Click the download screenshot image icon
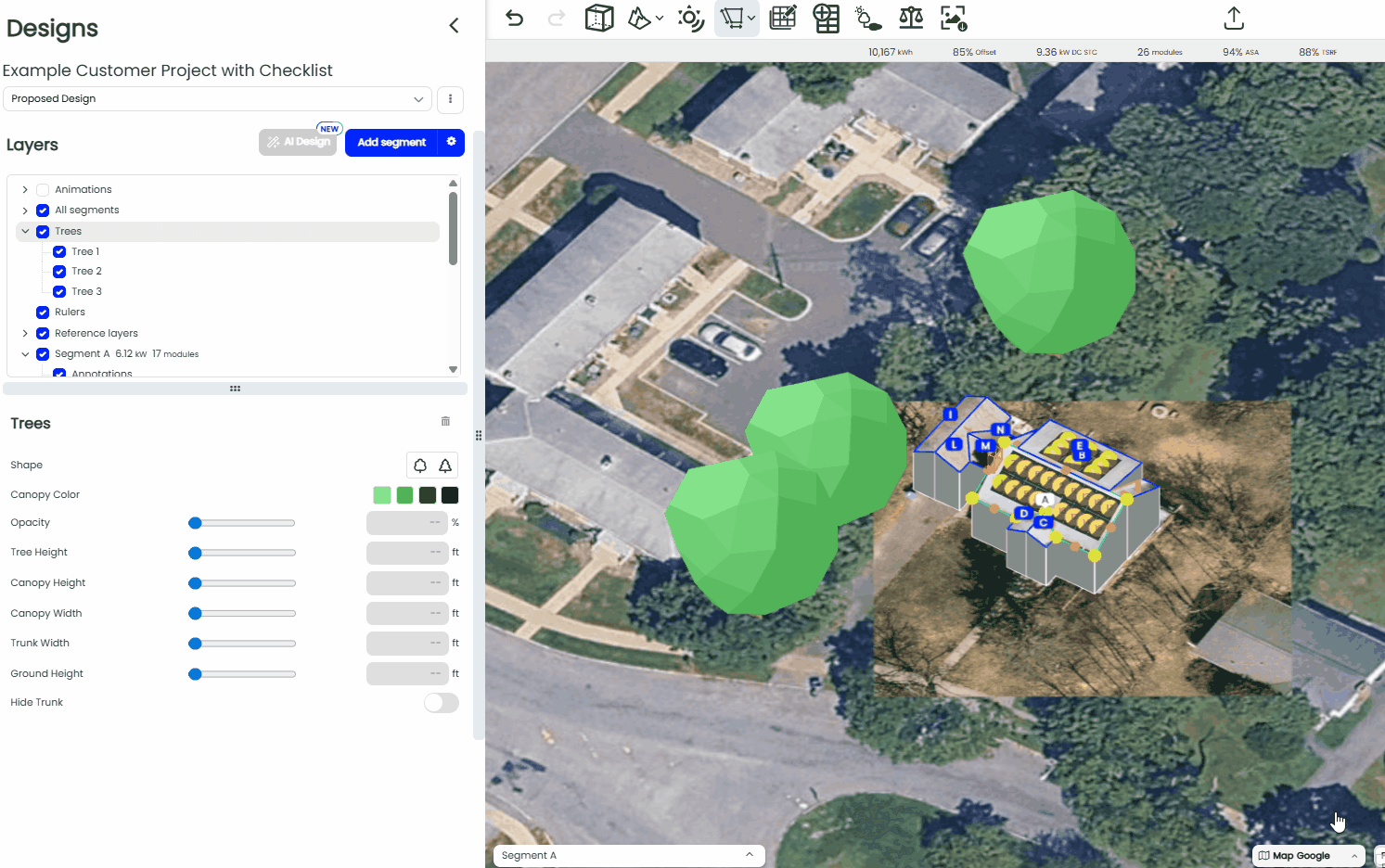Screen dimensions: 1385x868 (954, 18)
